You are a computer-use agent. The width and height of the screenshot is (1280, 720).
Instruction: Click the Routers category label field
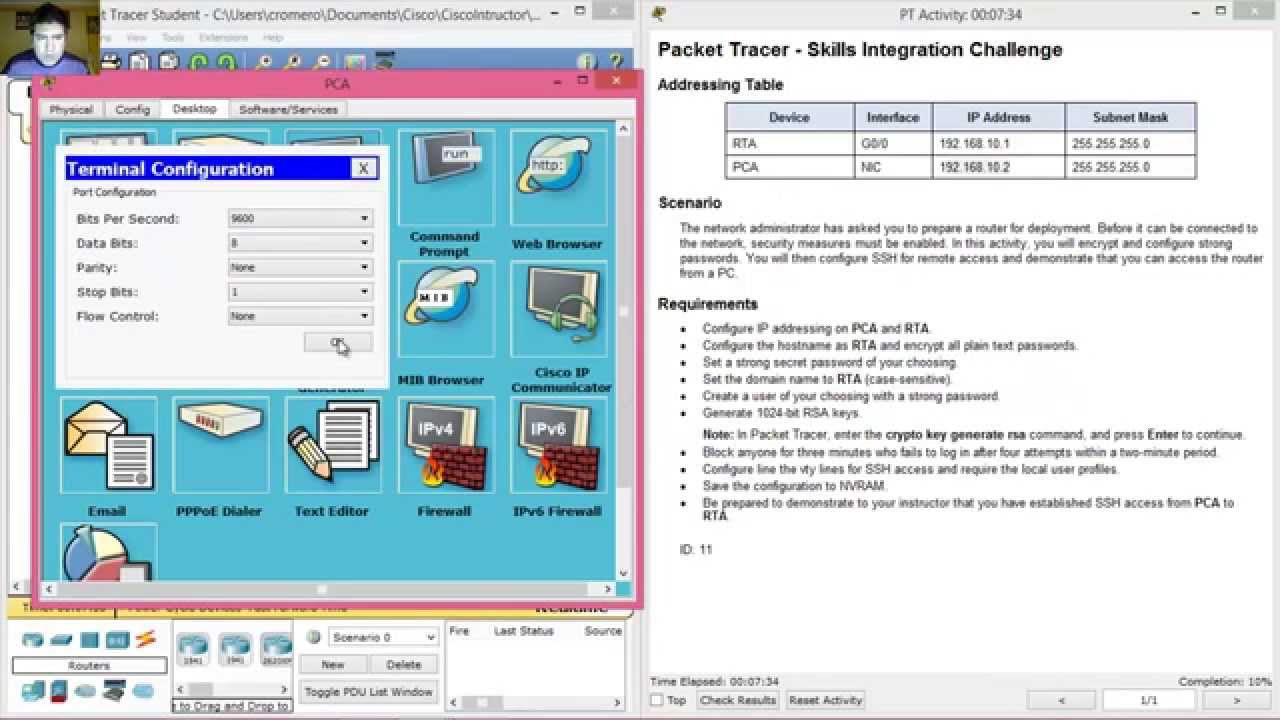[x=89, y=665]
